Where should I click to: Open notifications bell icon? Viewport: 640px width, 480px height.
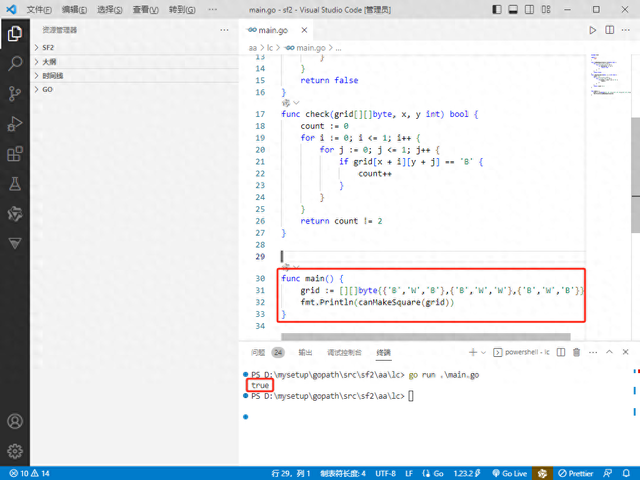point(626,473)
